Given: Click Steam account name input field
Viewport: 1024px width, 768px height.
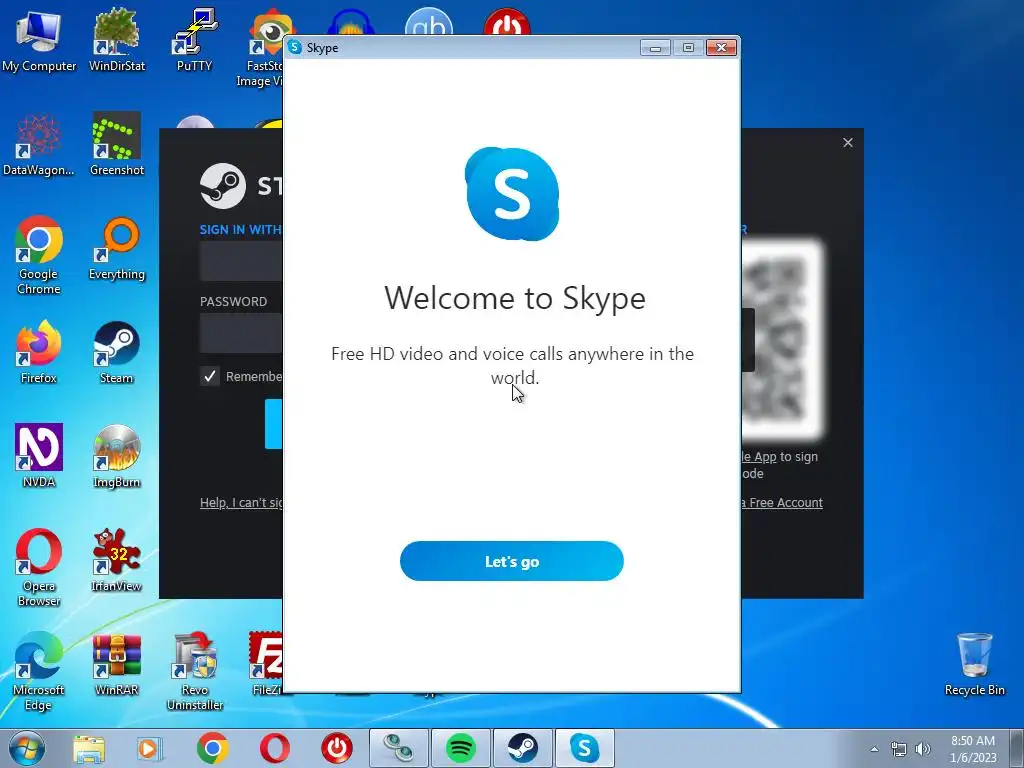Looking at the screenshot, I should tap(241, 261).
